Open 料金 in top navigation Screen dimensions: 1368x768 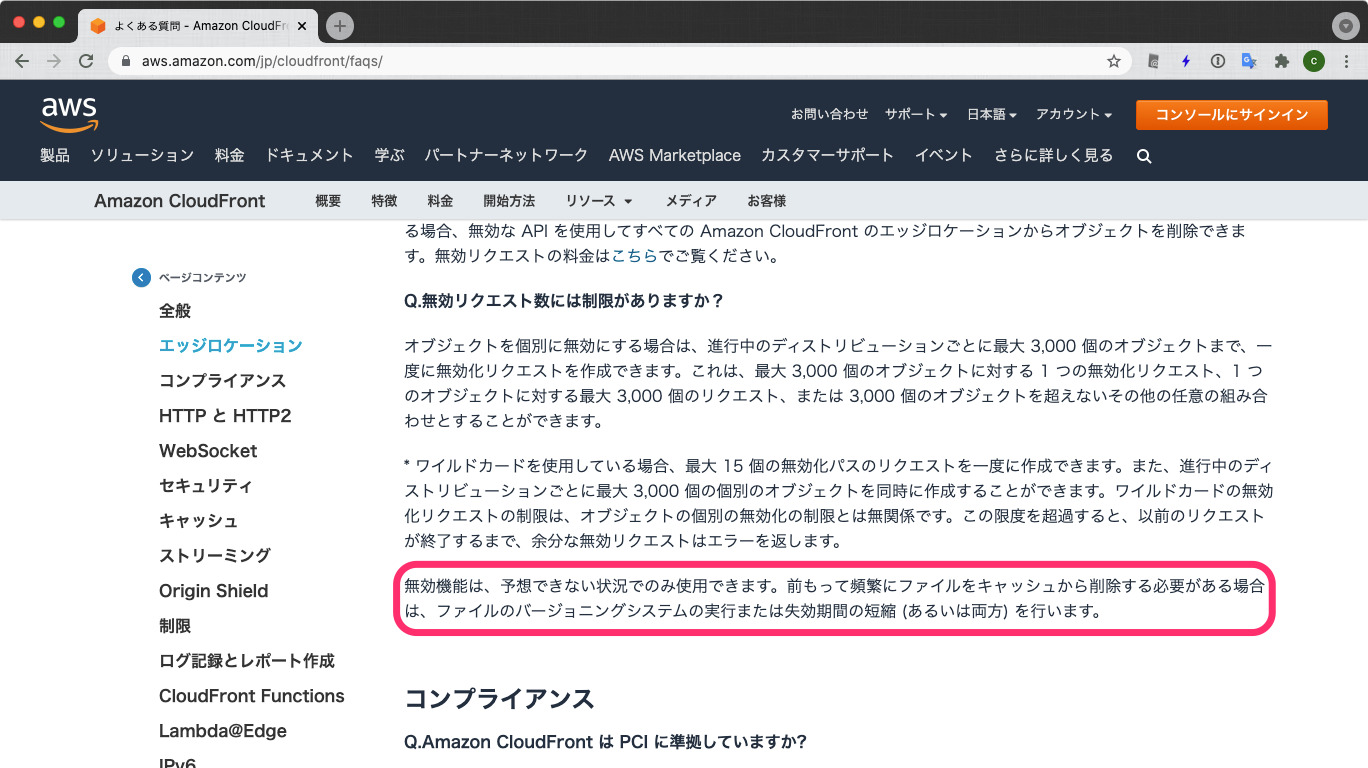click(229, 155)
